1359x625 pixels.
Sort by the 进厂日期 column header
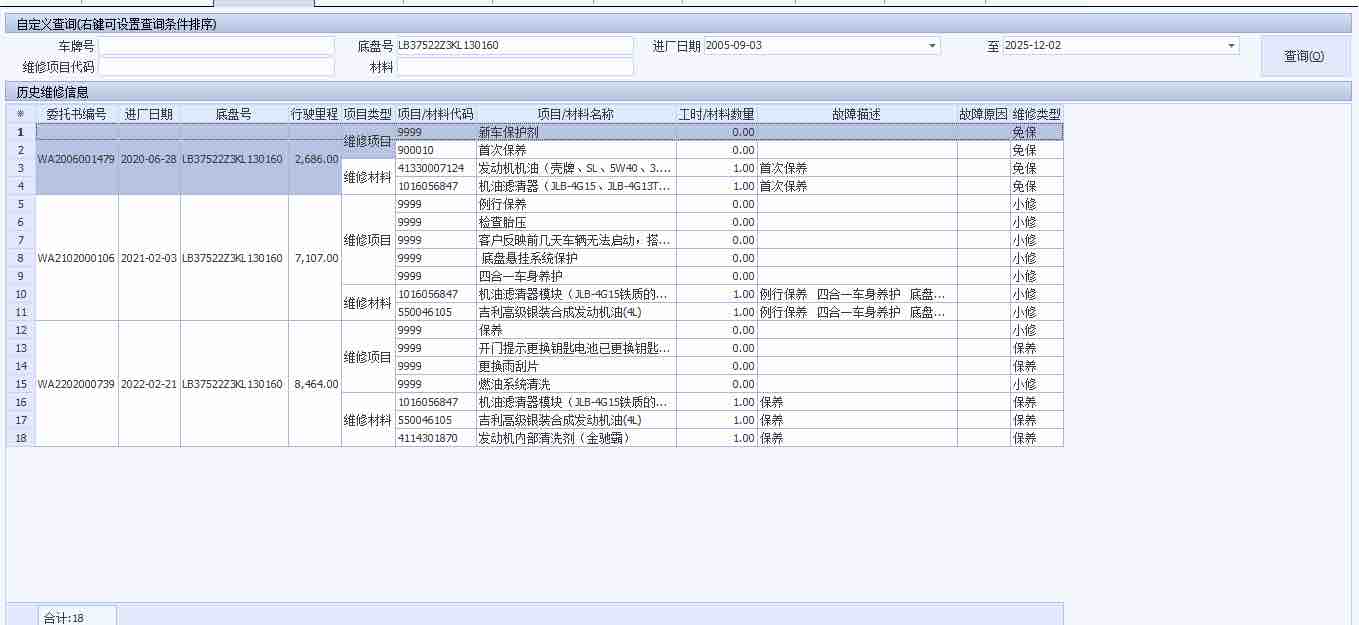point(149,115)
